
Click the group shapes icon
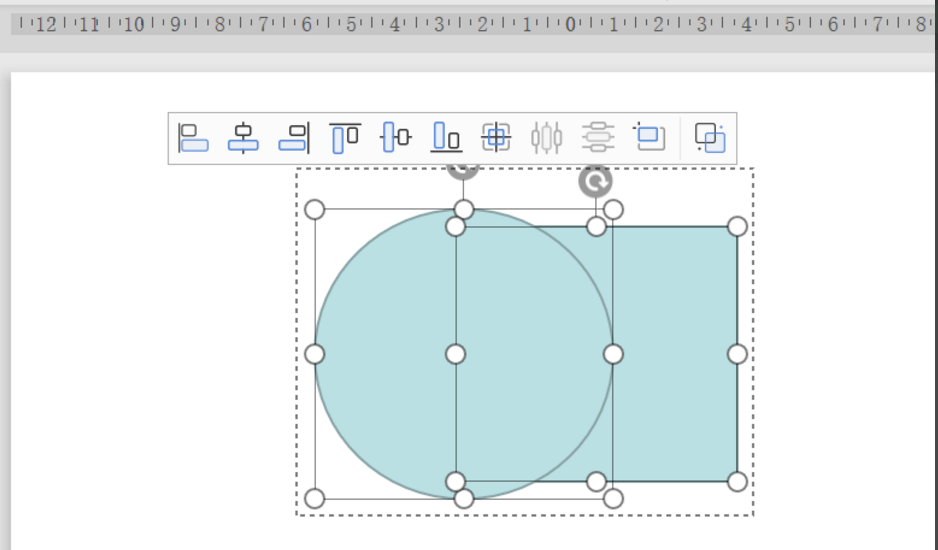click(x=710, y=138)
